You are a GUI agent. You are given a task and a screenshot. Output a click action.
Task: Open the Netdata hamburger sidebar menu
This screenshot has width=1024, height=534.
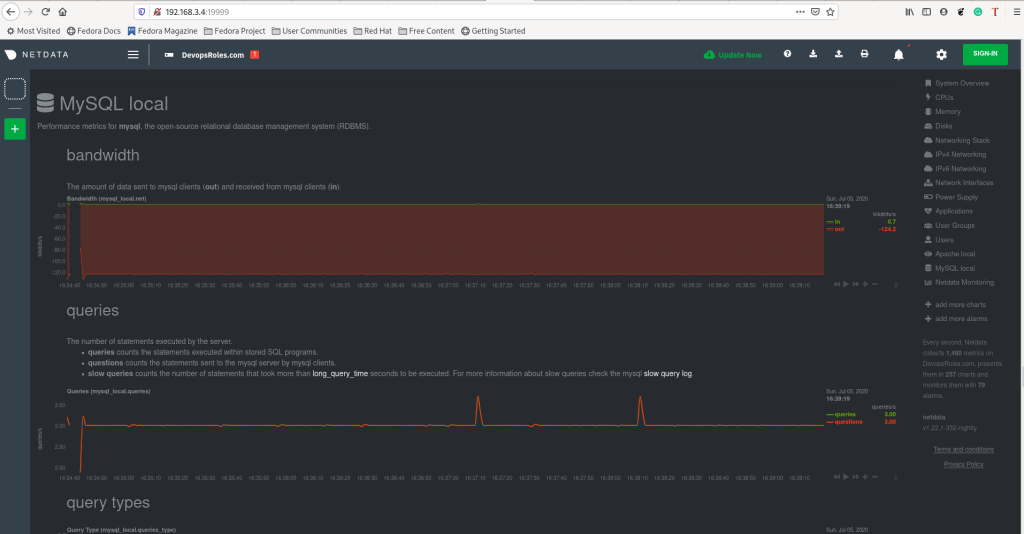(x=133, y=55)
